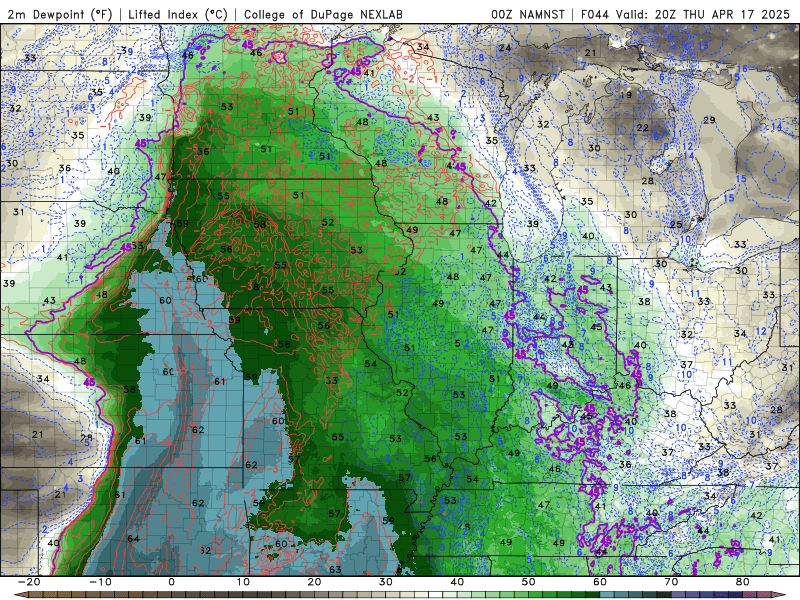
Task: Click the '19' dewpoint value on map
Action: point(626,95)
